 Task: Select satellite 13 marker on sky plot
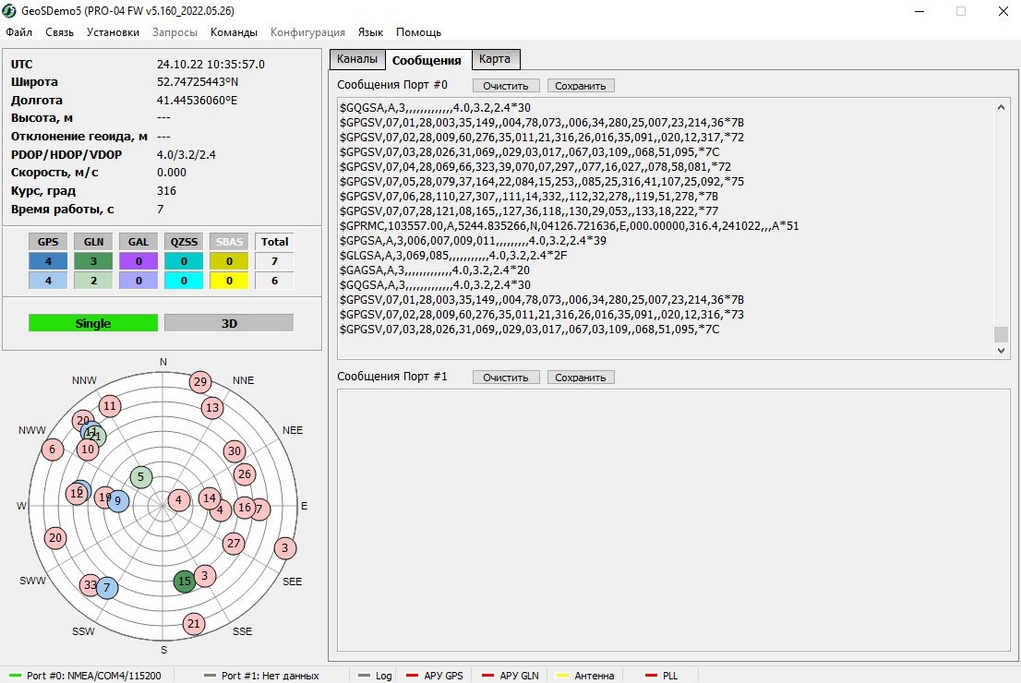coord(211,408)
